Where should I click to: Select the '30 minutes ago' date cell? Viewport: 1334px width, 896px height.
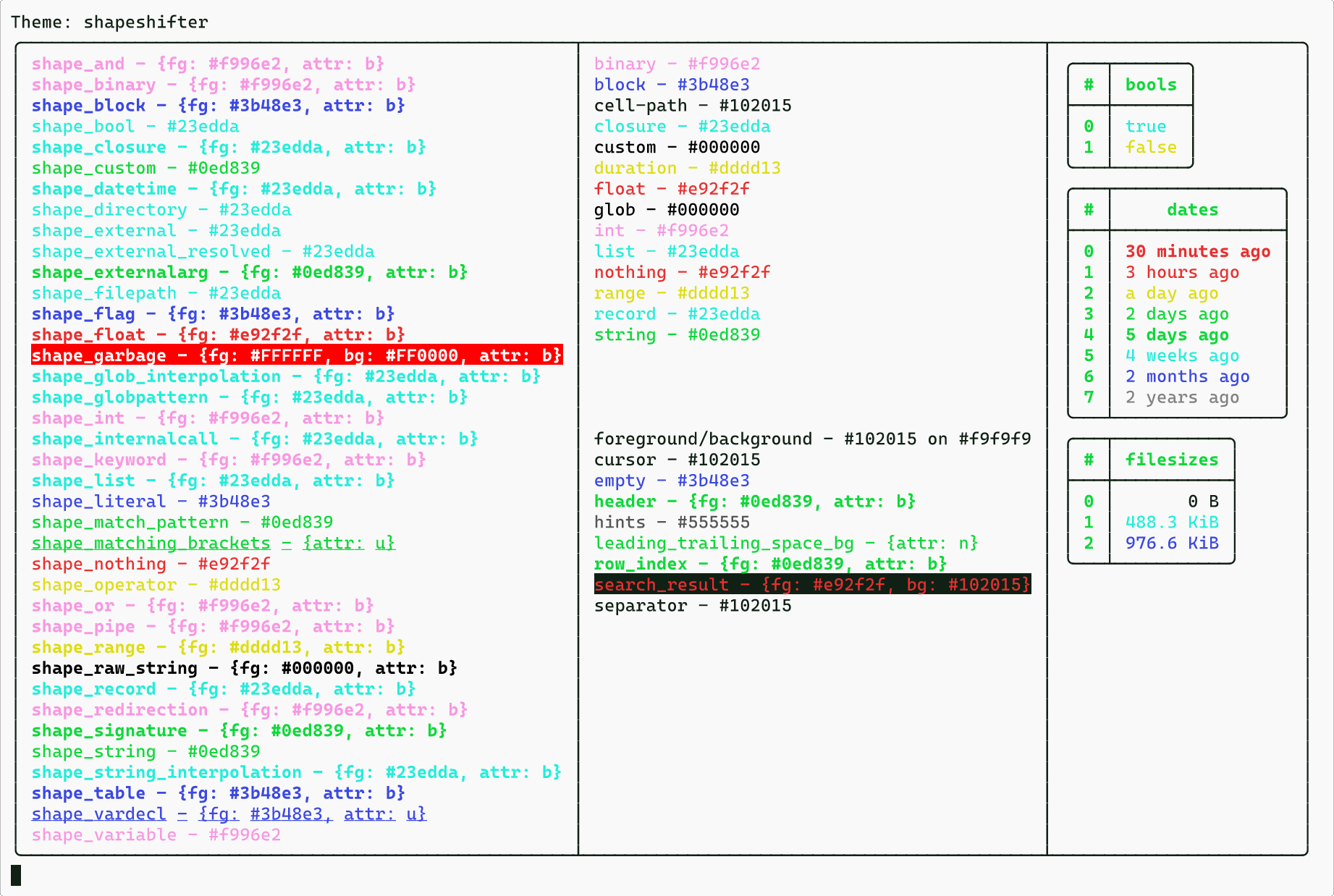click(1198, 251)
